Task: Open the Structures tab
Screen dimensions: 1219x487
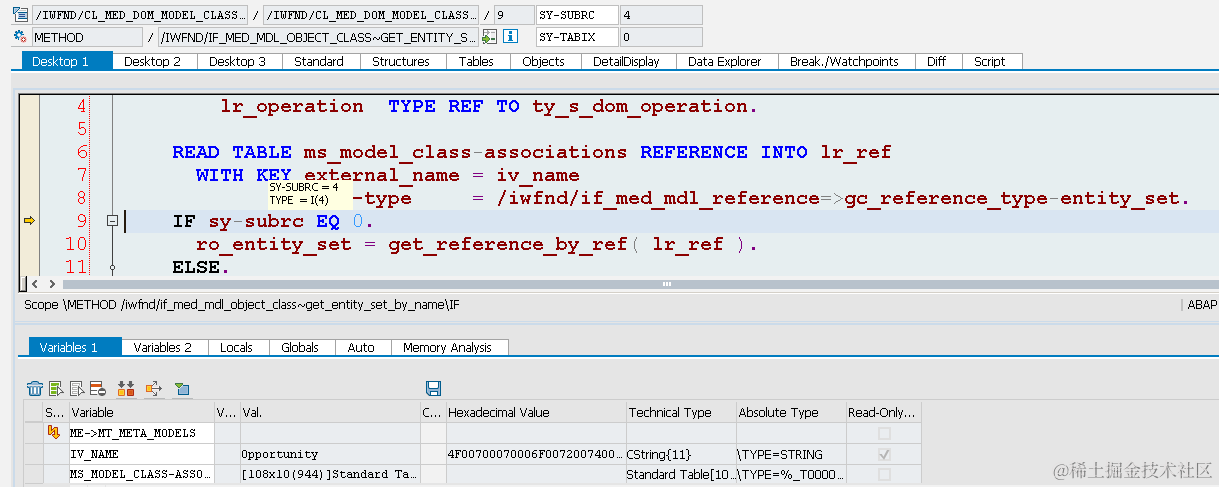Action: pos(401,61)
